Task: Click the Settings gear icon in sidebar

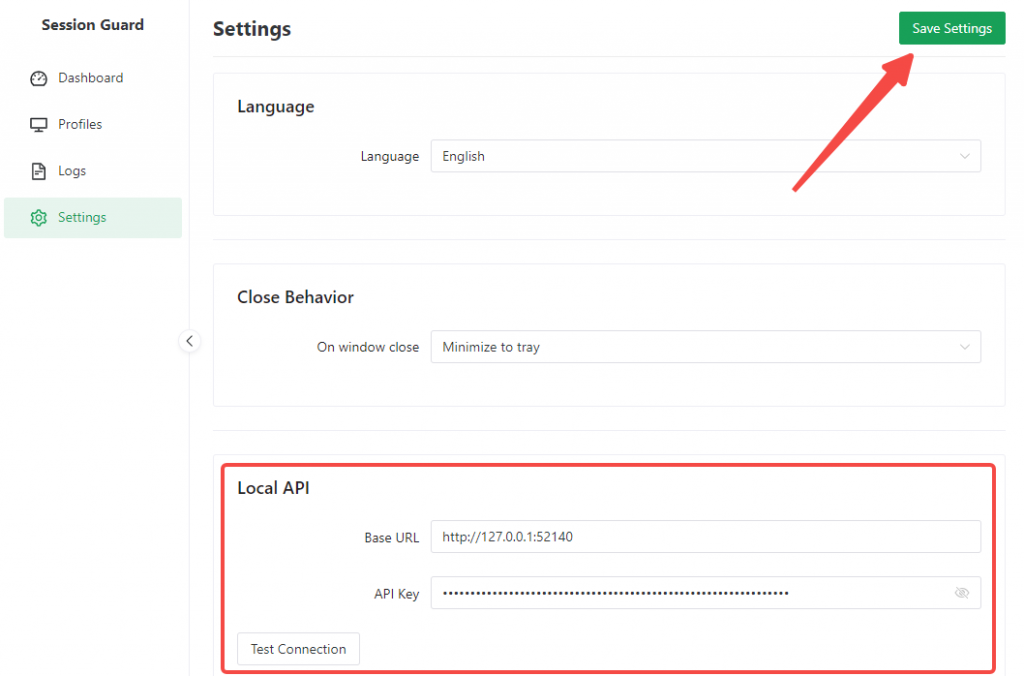Action: coord(39,218)
